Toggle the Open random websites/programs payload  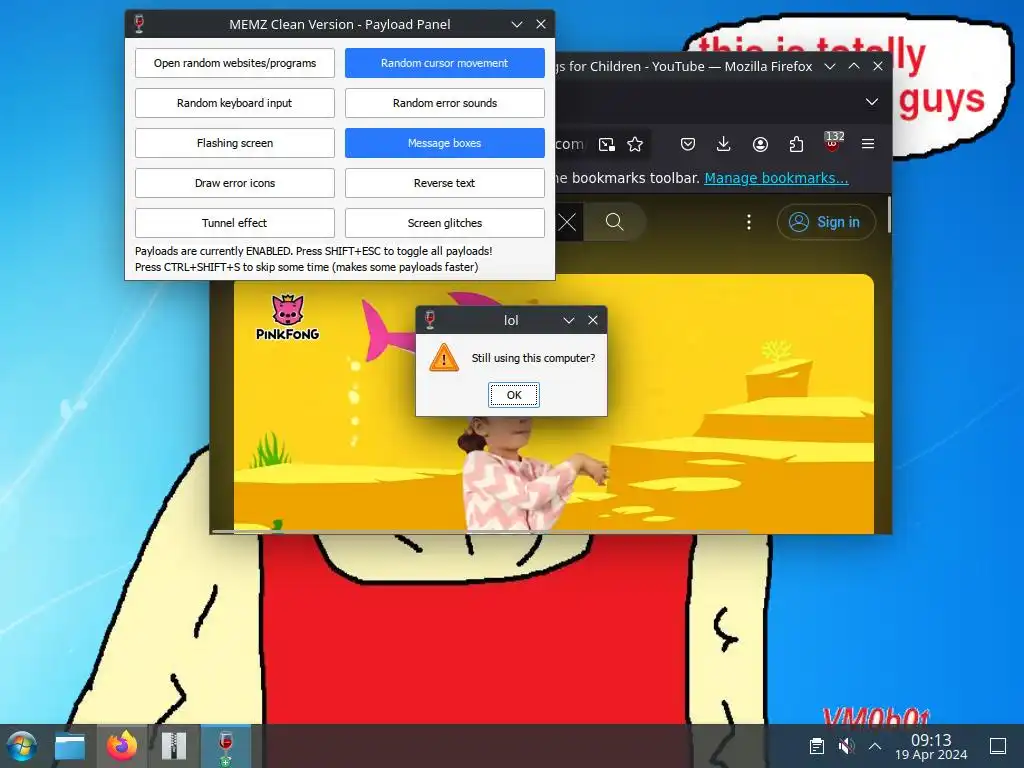[x=234, y=63]
